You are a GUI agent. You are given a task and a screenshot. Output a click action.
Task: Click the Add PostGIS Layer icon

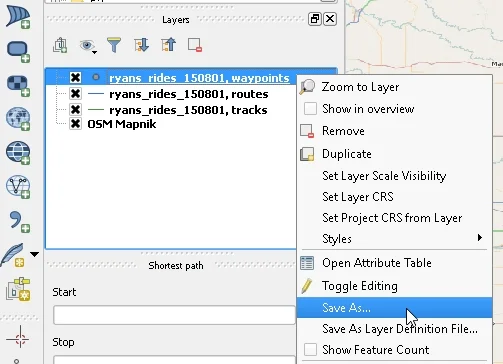[x=18, y=85]
